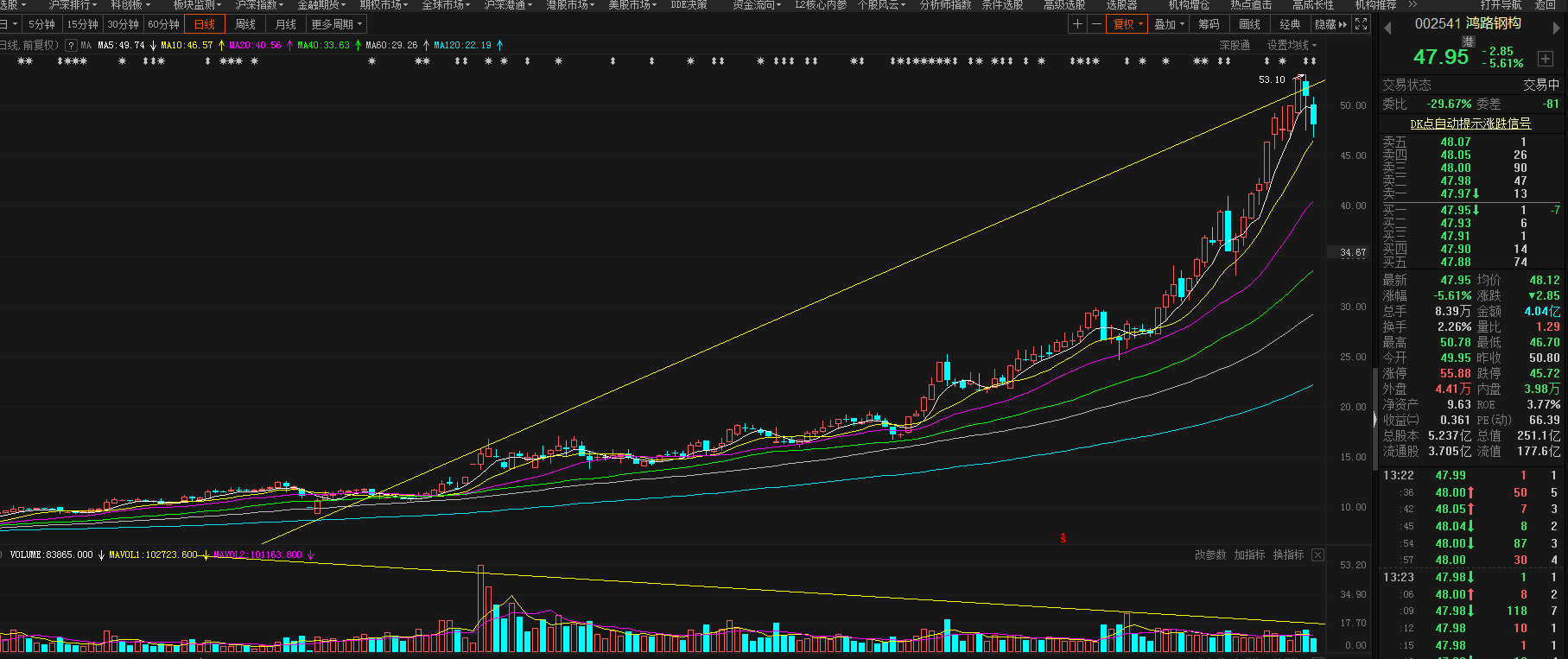Toggle the 经典 classic view
This screenshot has height=659, width=1568.
point(1291,24)
